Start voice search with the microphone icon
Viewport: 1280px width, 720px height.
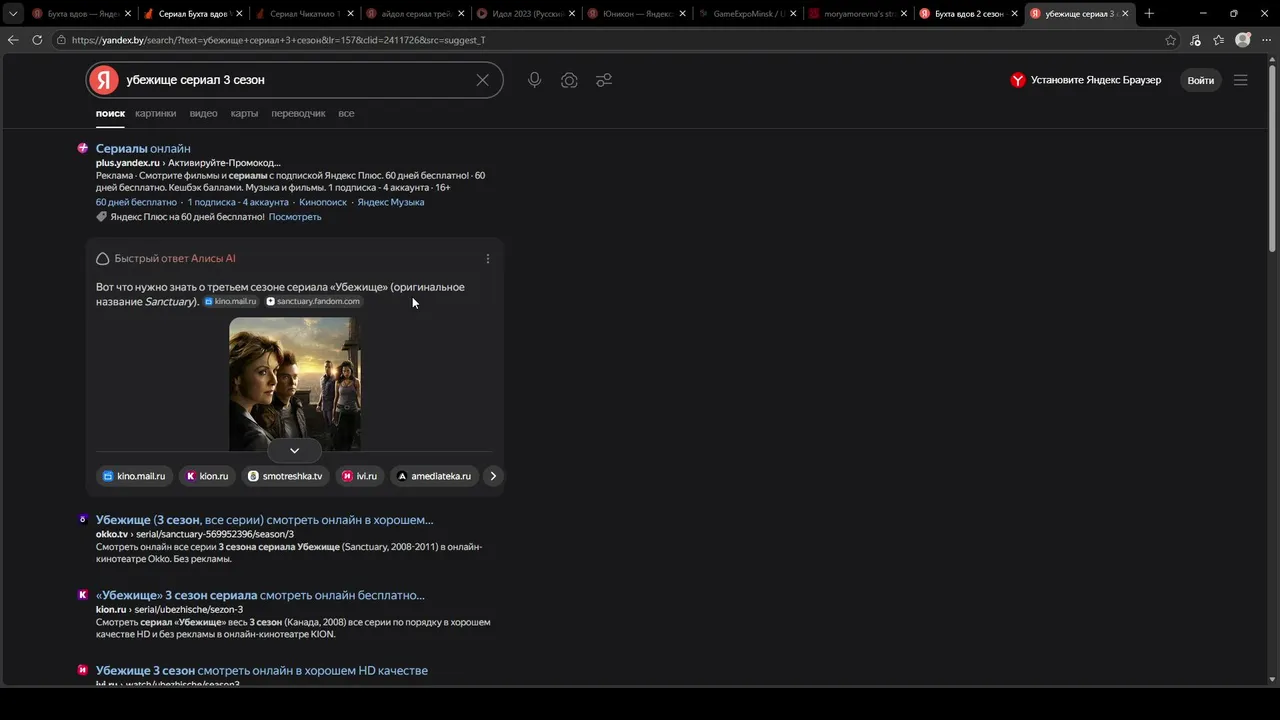(x=535, y=80)
